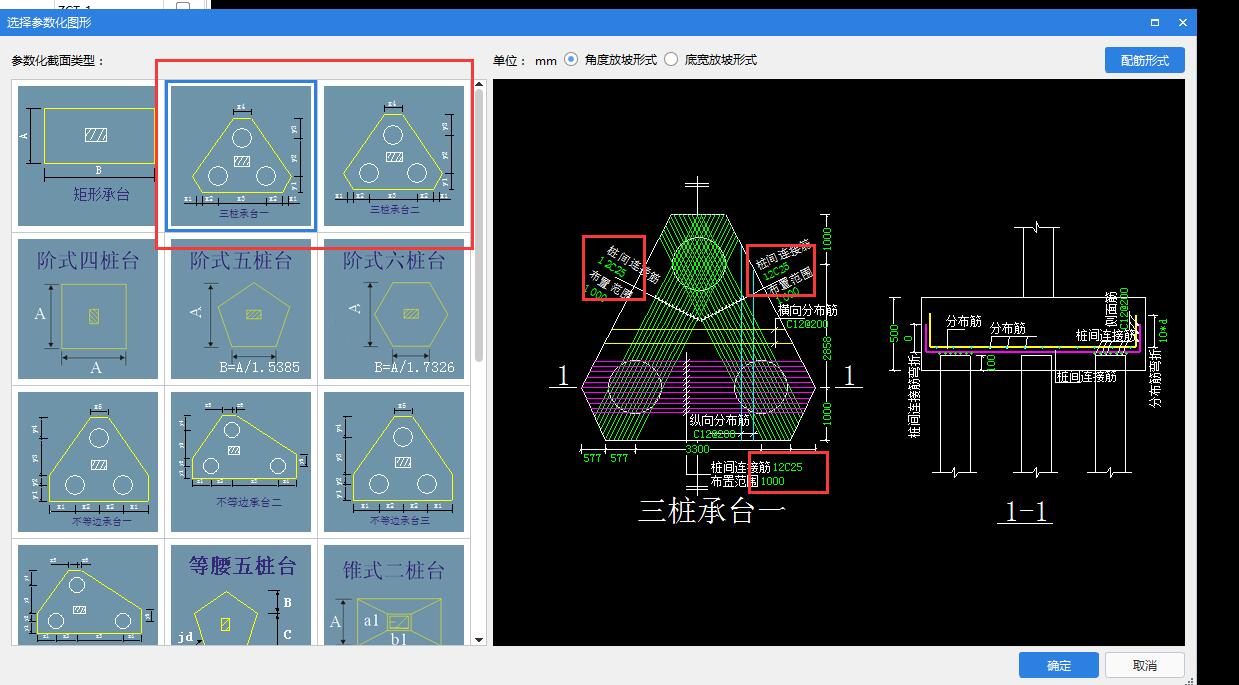1239x685 pixels.
Task: Edit the 侧面筋 value C12@200 in section 1-1
Action: coord(1125,309)
